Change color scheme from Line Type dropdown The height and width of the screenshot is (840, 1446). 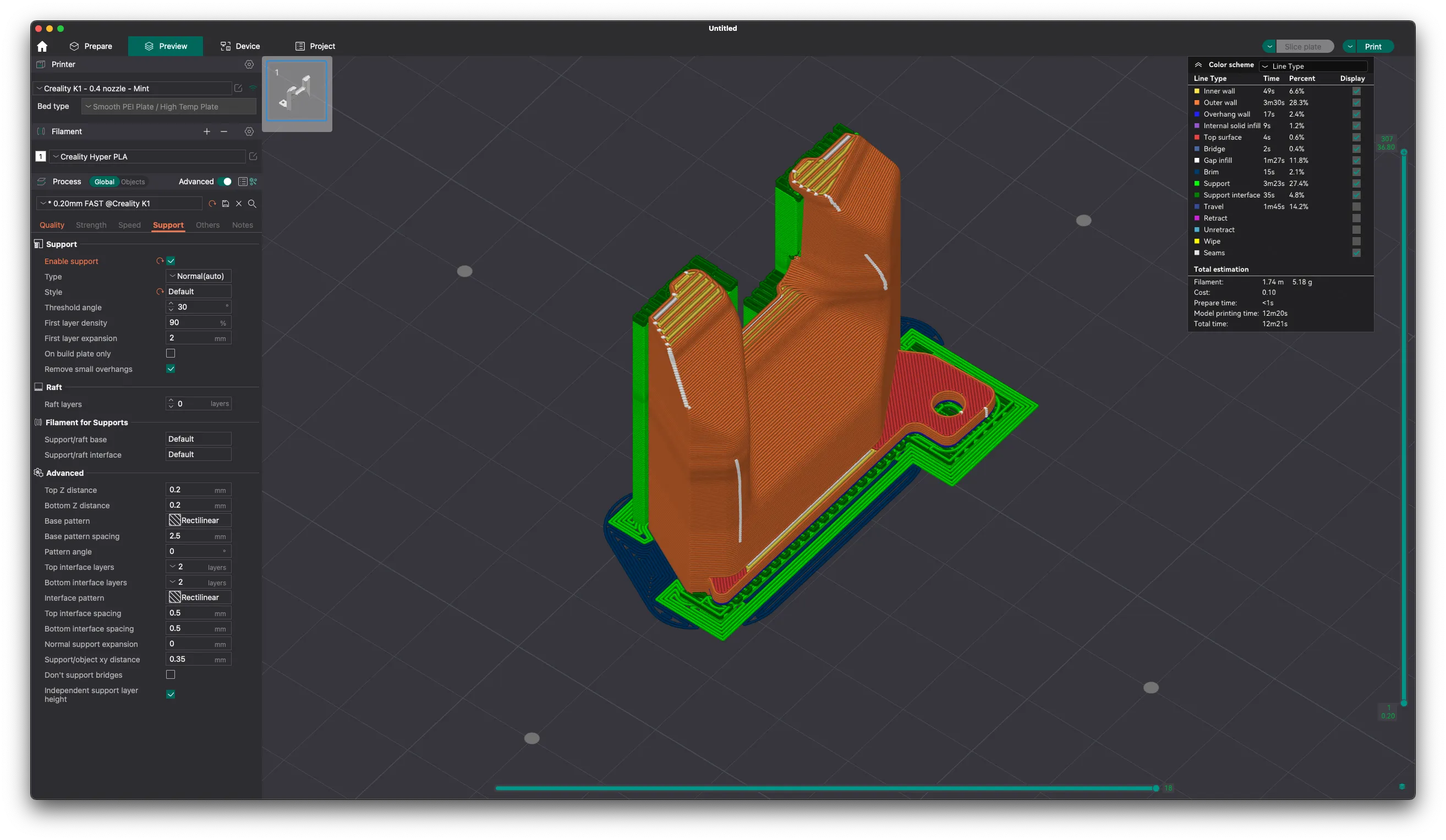tap(1313, 66)
